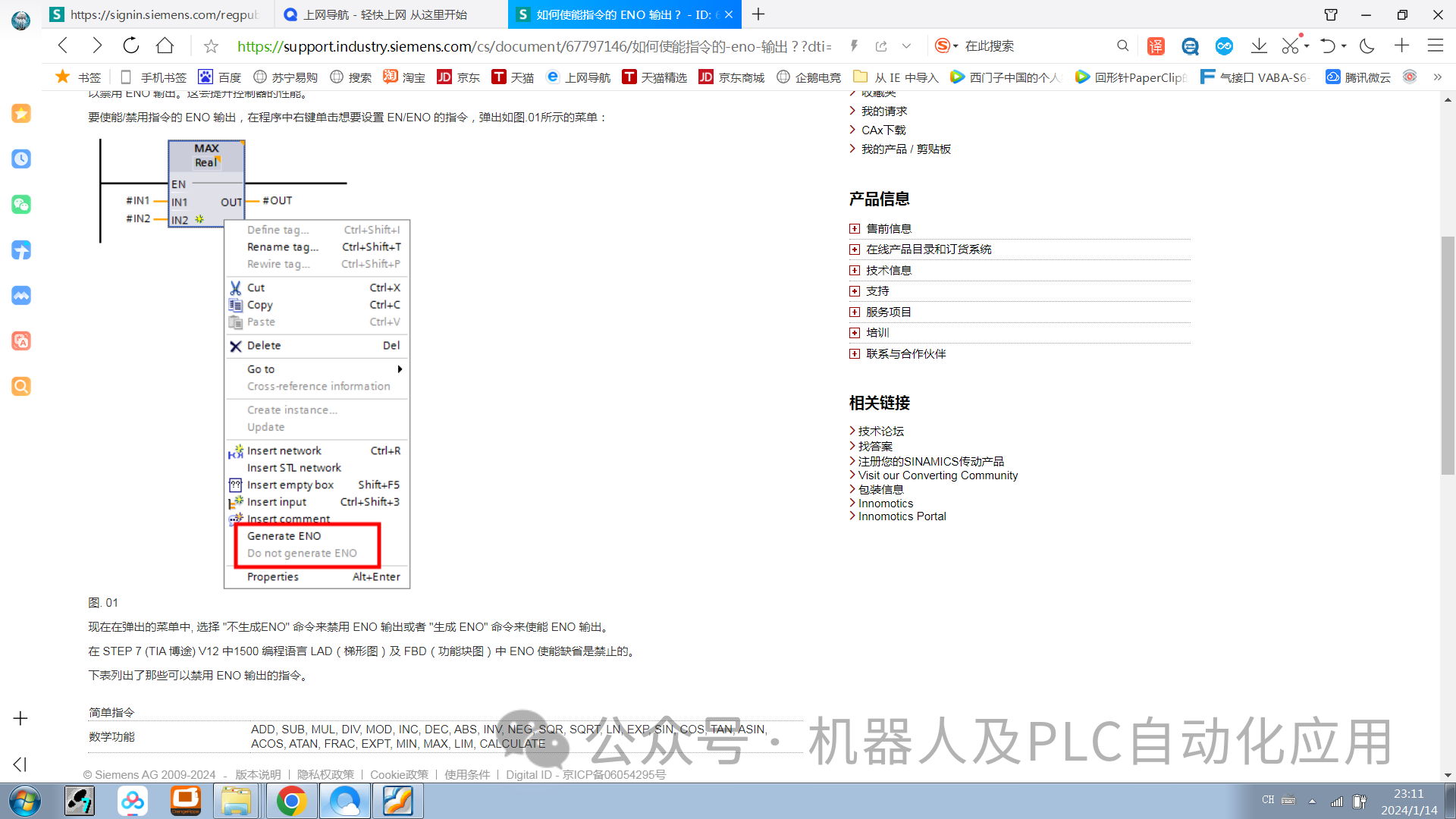This screenshot has height=819, width=1456.
Task: Click the share icon in address bar
Action: coord(881,46)
